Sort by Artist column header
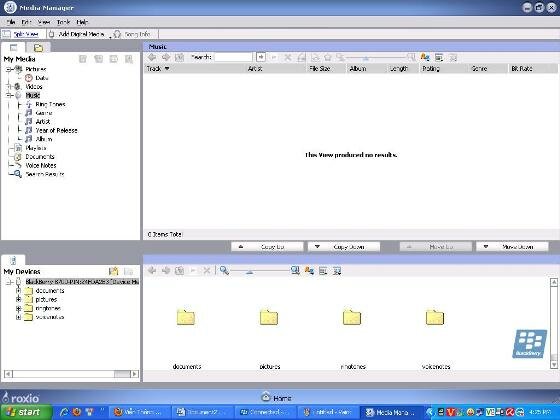Viewport: 560px width, 420px height. 275,69
